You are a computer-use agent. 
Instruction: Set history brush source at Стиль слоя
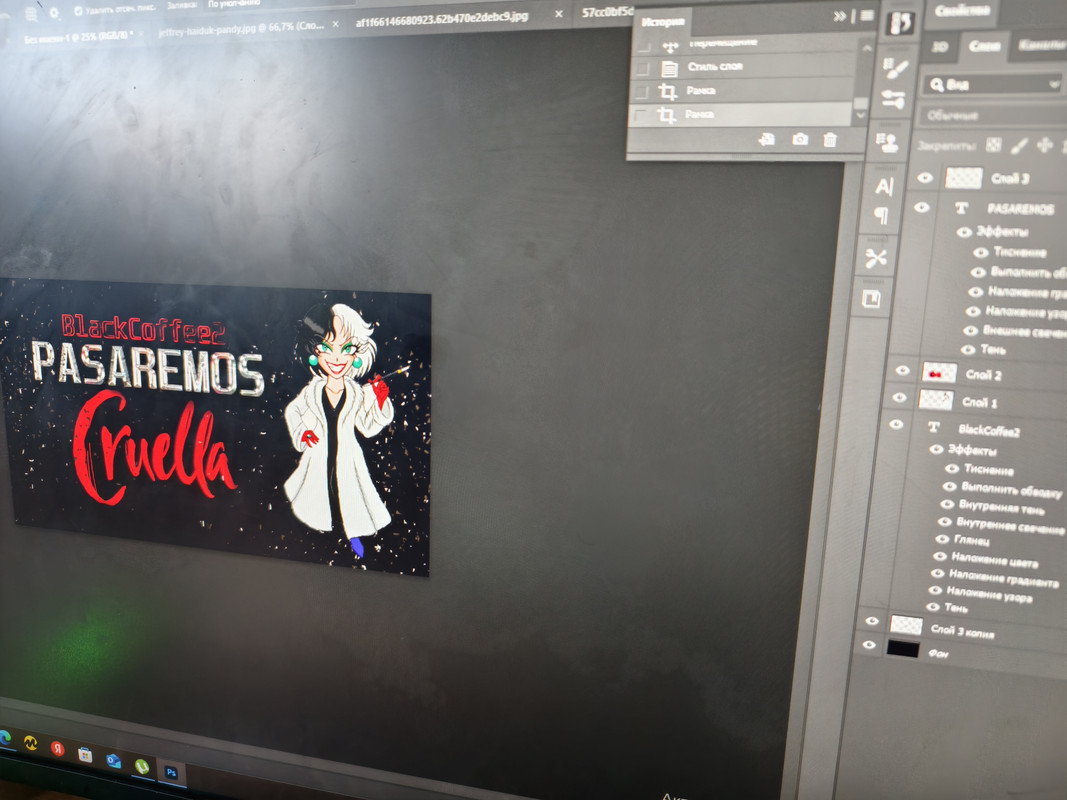click(642, 68)
